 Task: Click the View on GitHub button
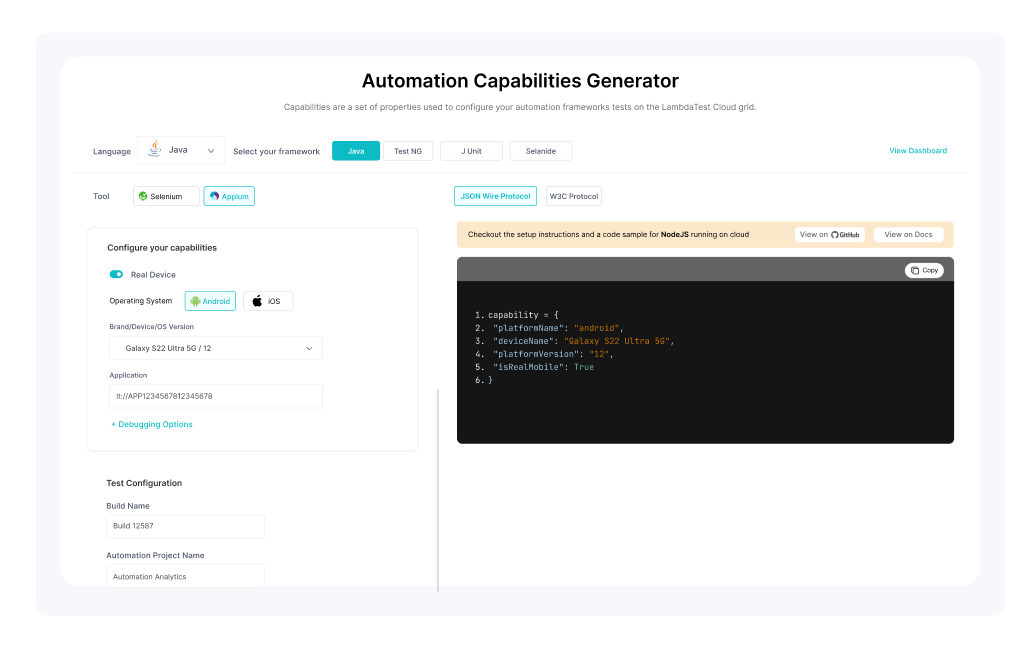pos(829,234)
